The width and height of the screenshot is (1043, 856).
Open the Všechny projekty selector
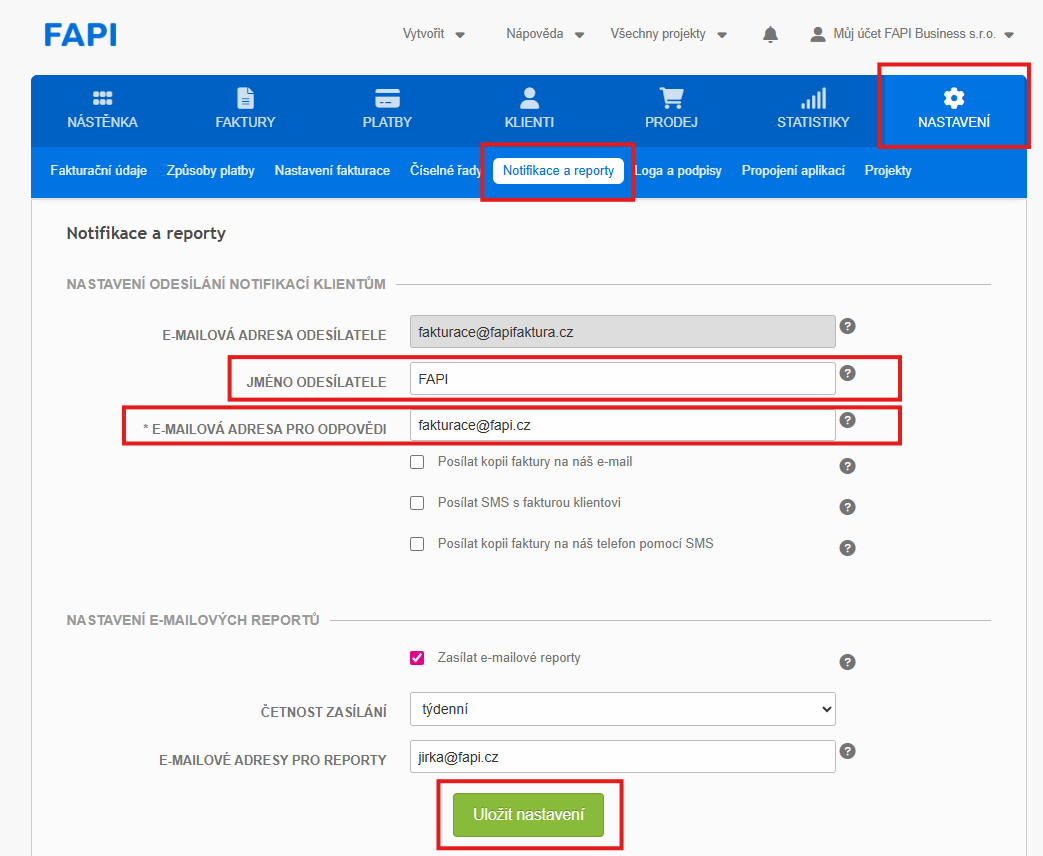[x=669, y=34]
